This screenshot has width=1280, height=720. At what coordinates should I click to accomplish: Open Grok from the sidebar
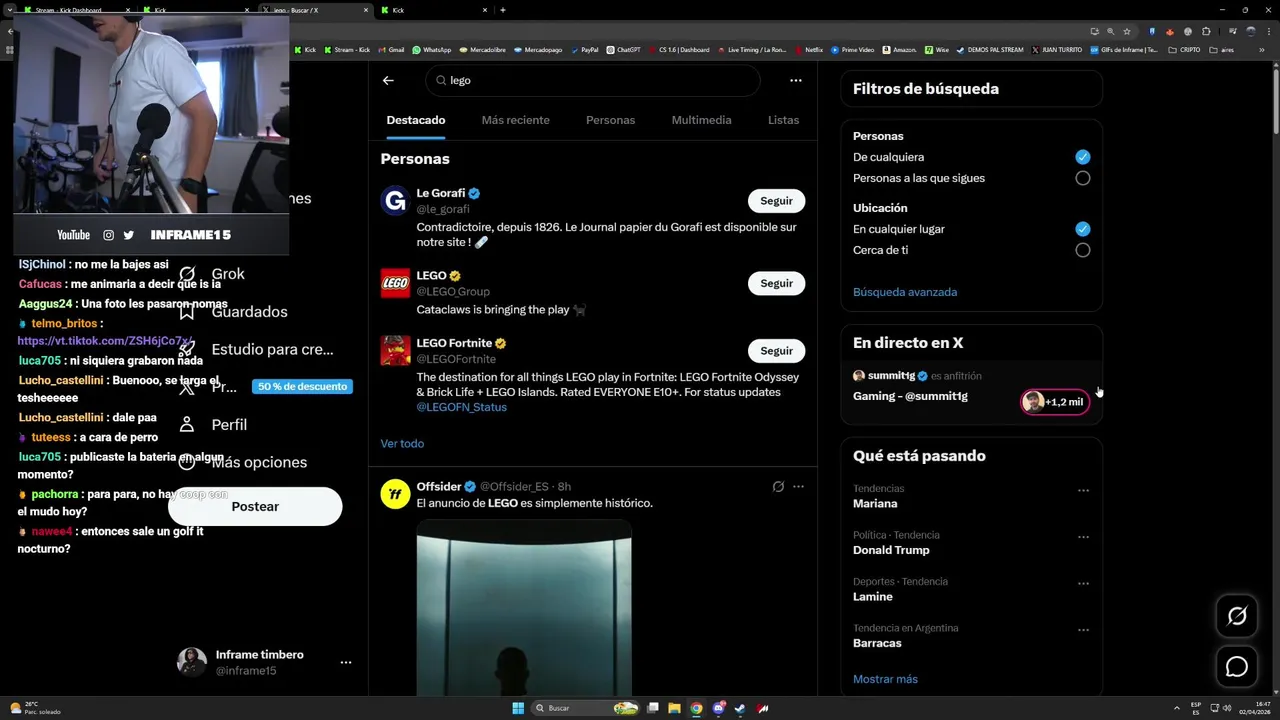(x=211, y=274)
